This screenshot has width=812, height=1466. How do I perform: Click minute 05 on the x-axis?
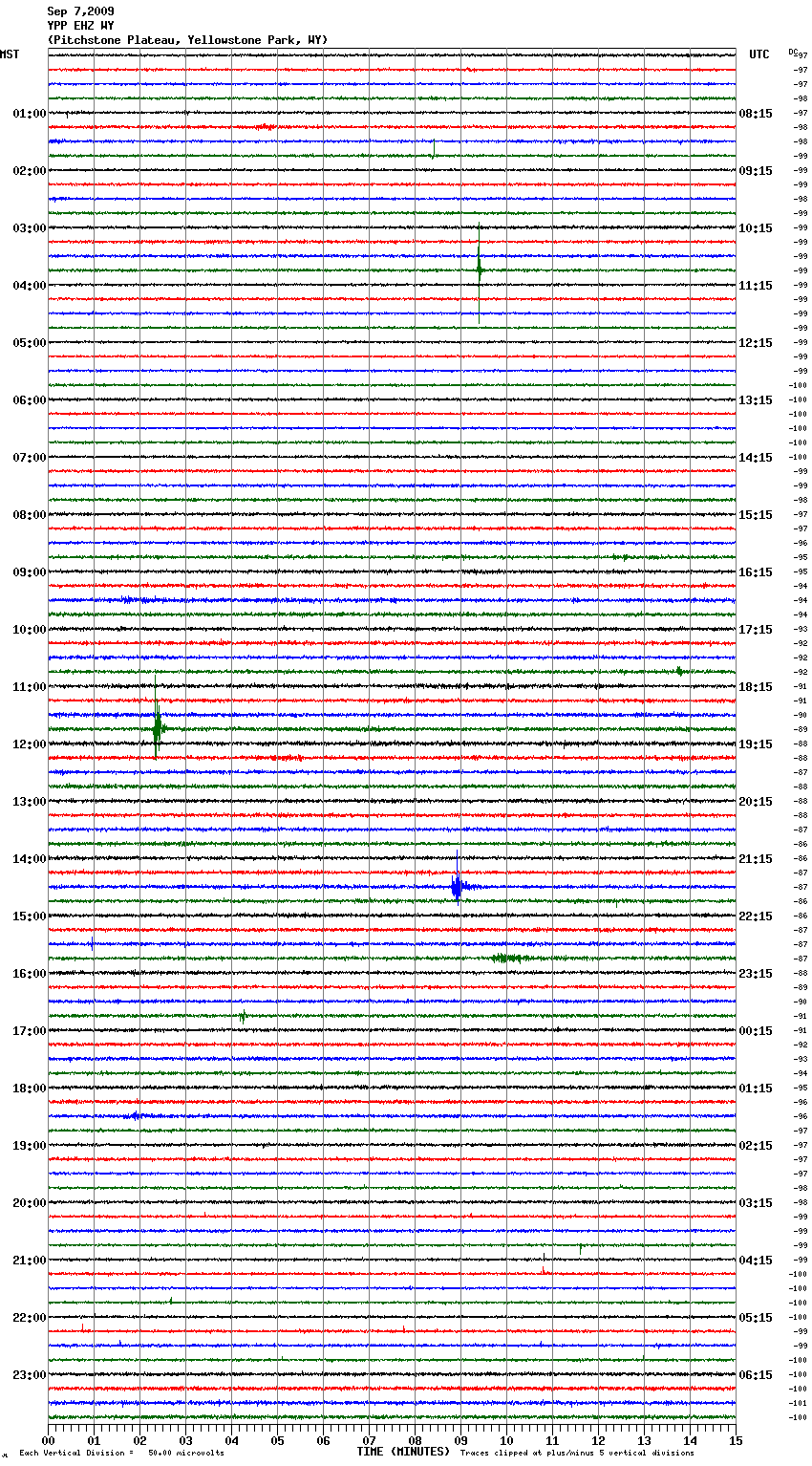click(277, 1440)
